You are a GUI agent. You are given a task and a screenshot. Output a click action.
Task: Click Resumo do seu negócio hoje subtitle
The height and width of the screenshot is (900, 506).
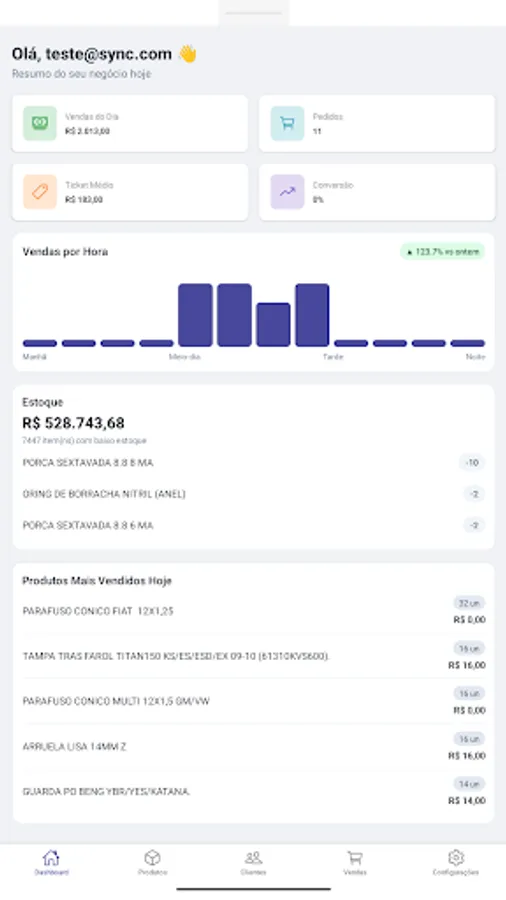pos(81,74)
